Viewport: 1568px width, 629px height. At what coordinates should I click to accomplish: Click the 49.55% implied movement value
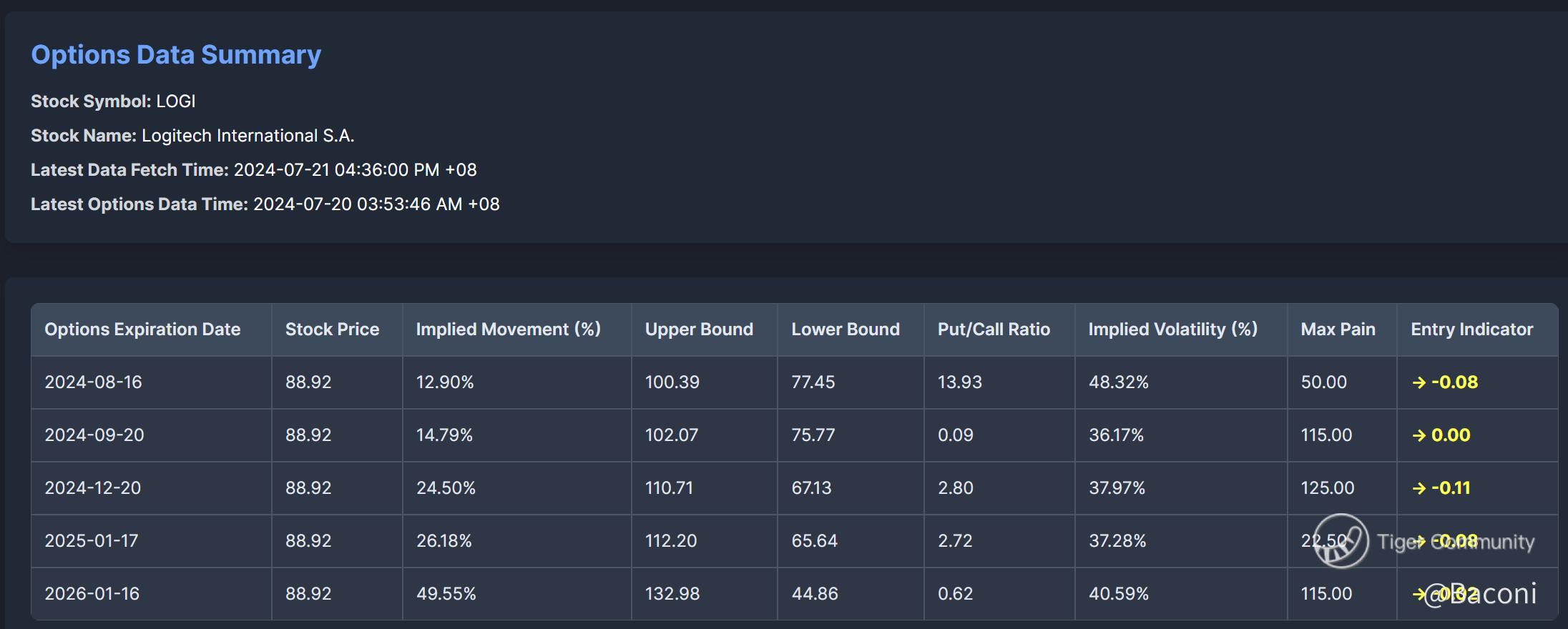(446, 594)
